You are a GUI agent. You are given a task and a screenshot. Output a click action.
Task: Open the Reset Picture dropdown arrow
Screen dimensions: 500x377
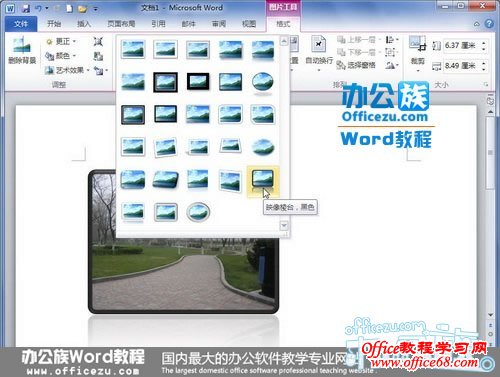click(x=107, y=70)
